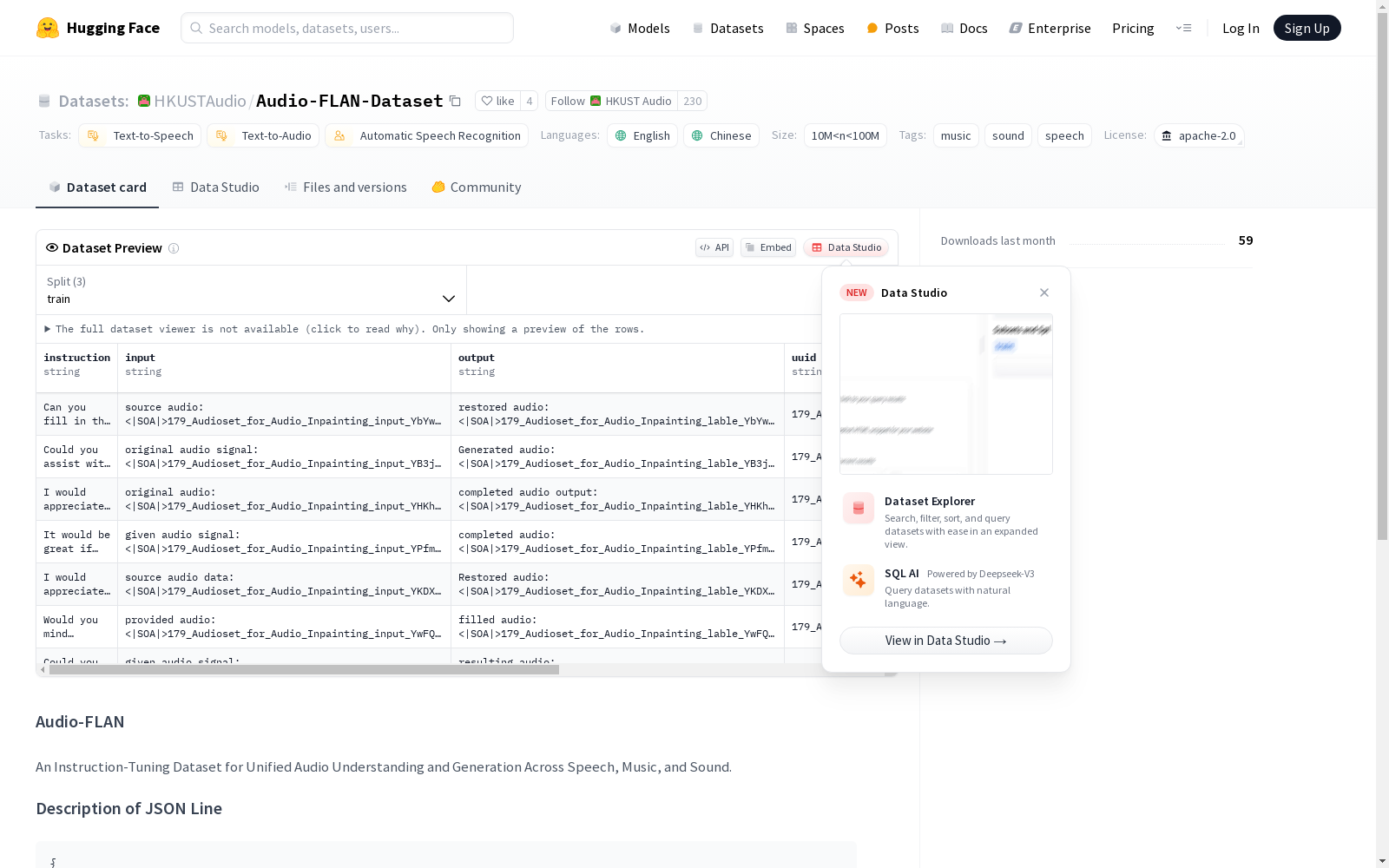Viewport: 1389px width, 868px height.
Task: Like the dataset with the heart button
Action: 497,101
